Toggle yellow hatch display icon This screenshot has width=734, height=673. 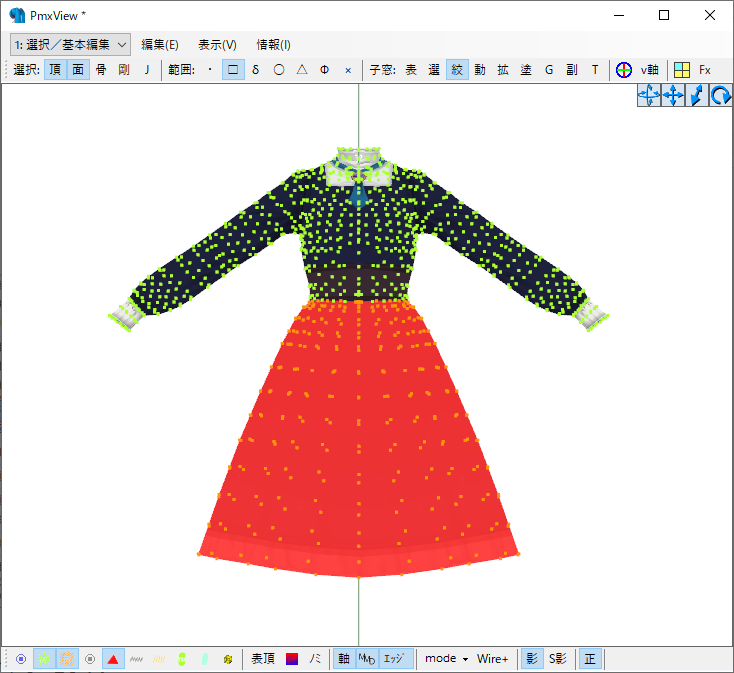coord(159,659)
